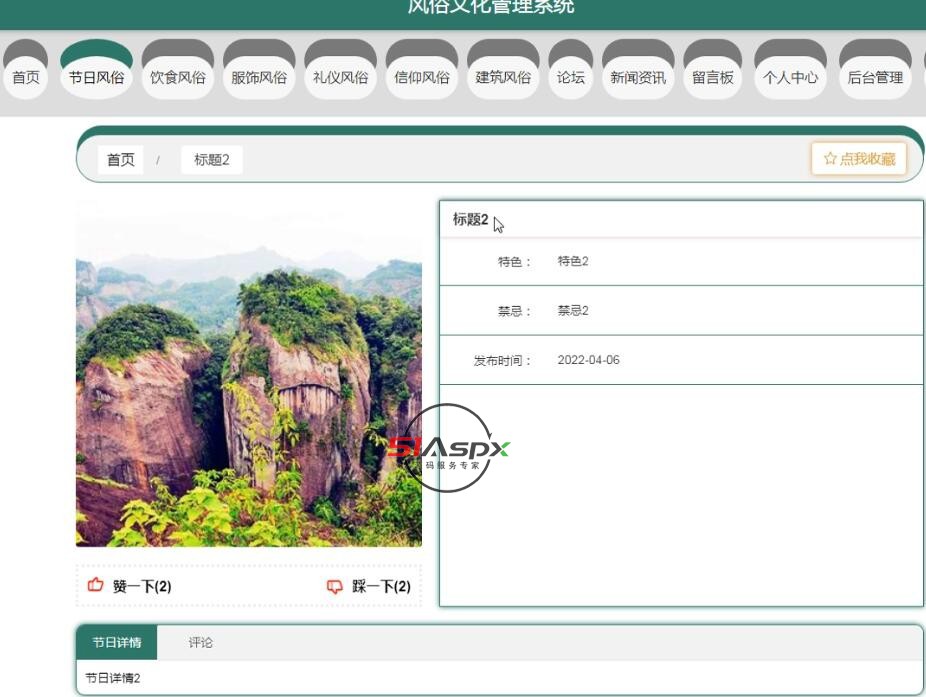
Task: Click 踩一下(2) dislike button
Action: point(369,586)
